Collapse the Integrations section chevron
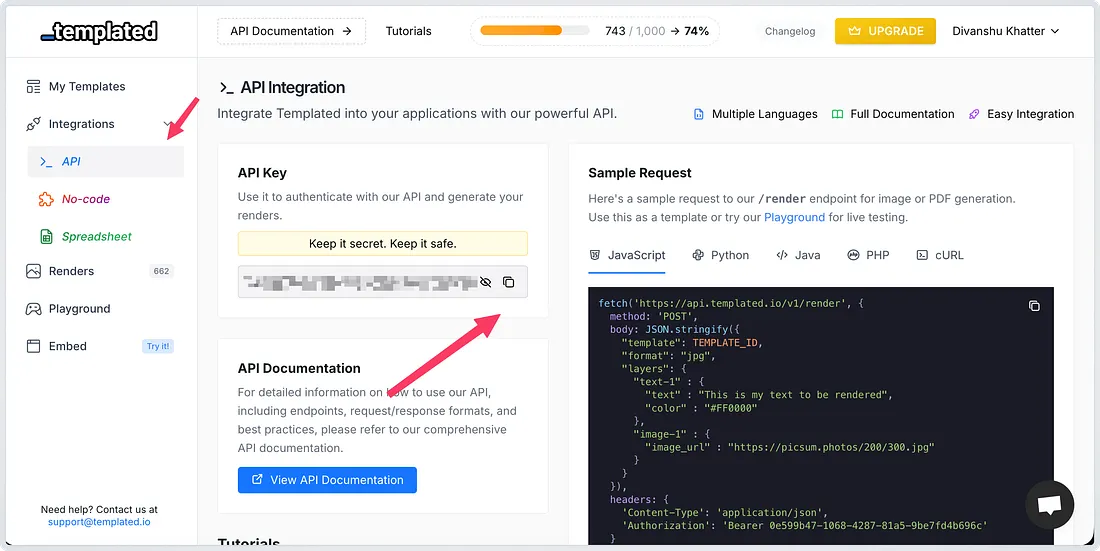 click(168, 124)
